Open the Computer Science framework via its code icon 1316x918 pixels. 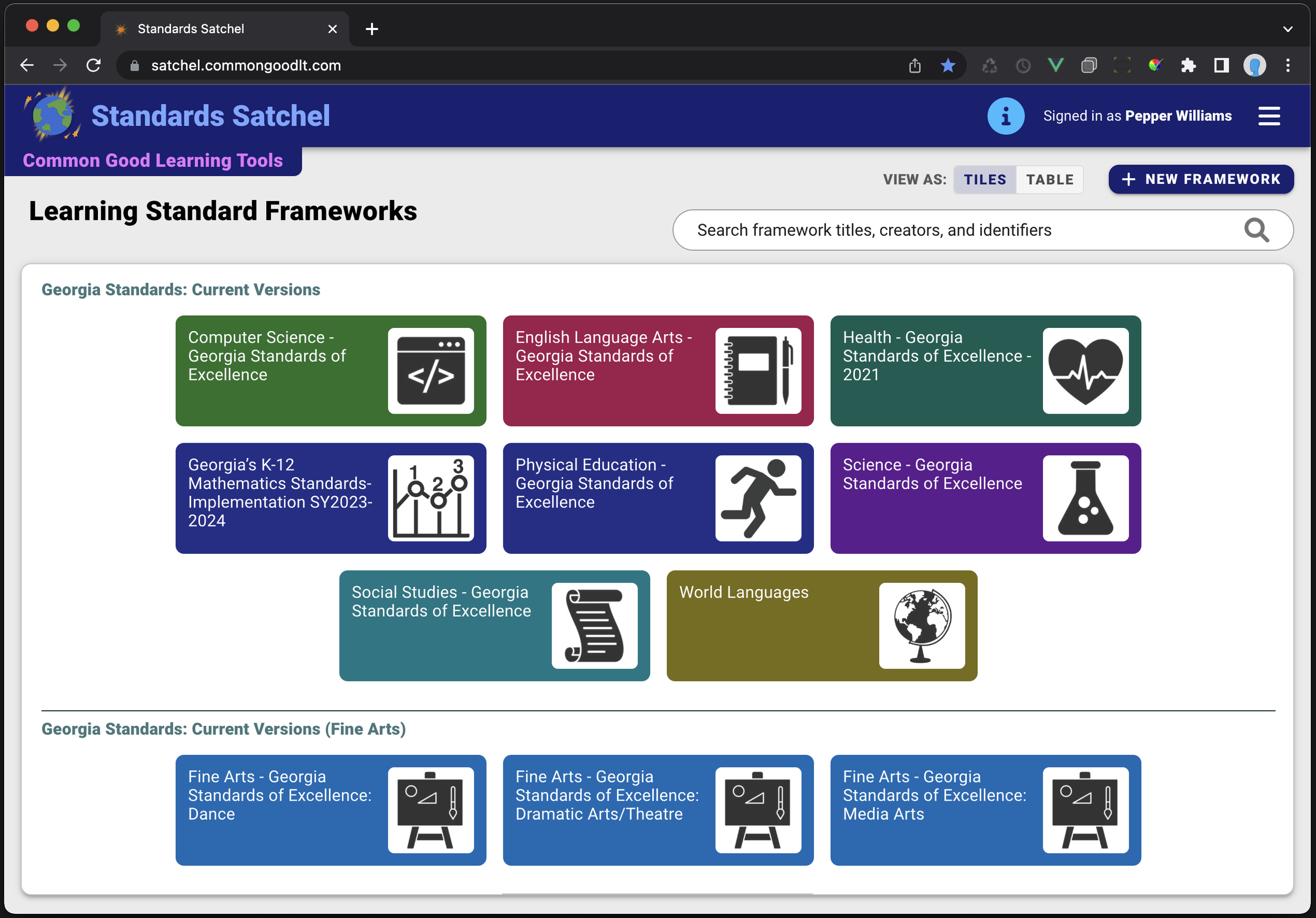(432, 370)
